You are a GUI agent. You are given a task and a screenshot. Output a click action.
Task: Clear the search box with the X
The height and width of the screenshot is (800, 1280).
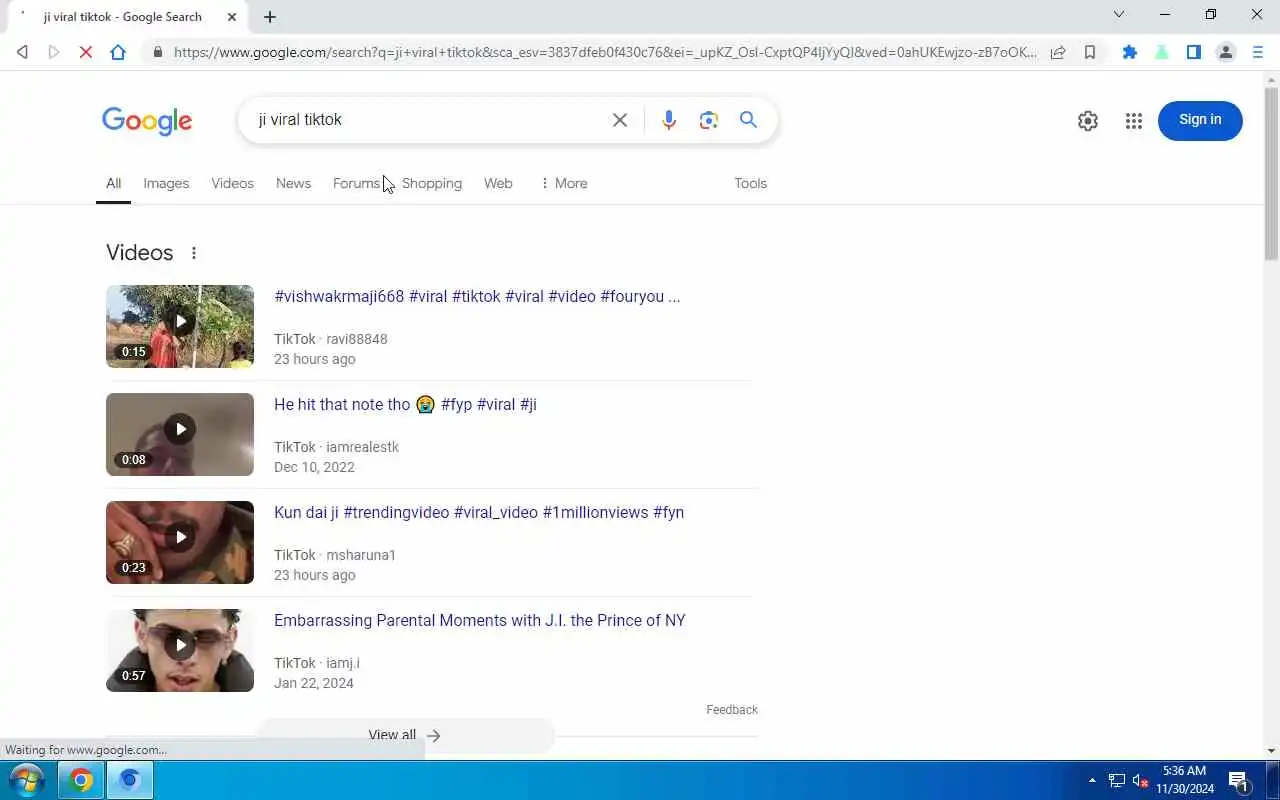click(620, 120)
